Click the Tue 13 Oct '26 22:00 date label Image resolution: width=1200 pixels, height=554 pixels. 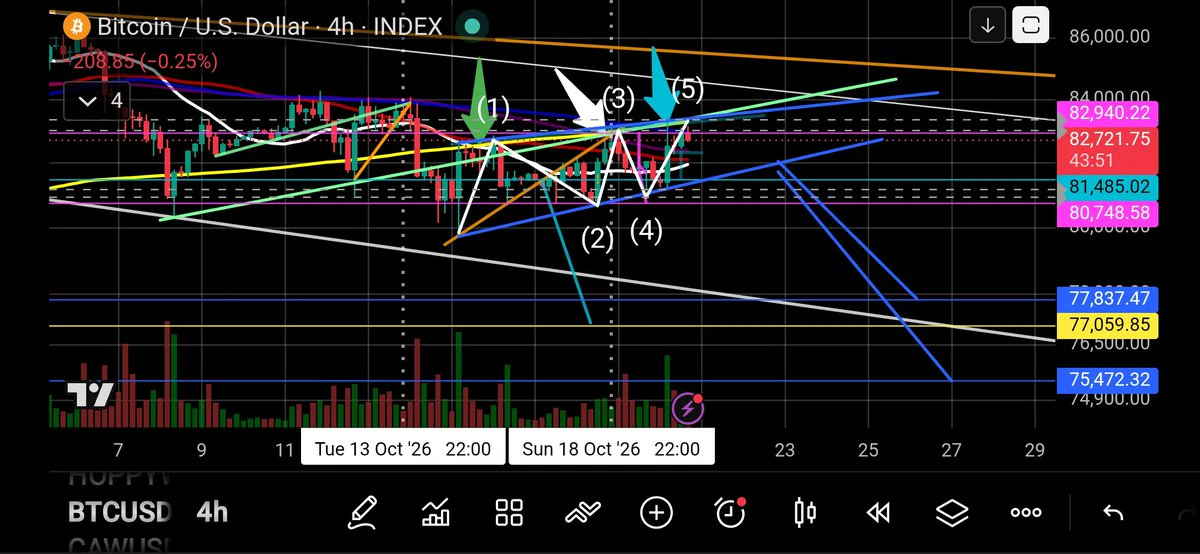pos(402,449)
